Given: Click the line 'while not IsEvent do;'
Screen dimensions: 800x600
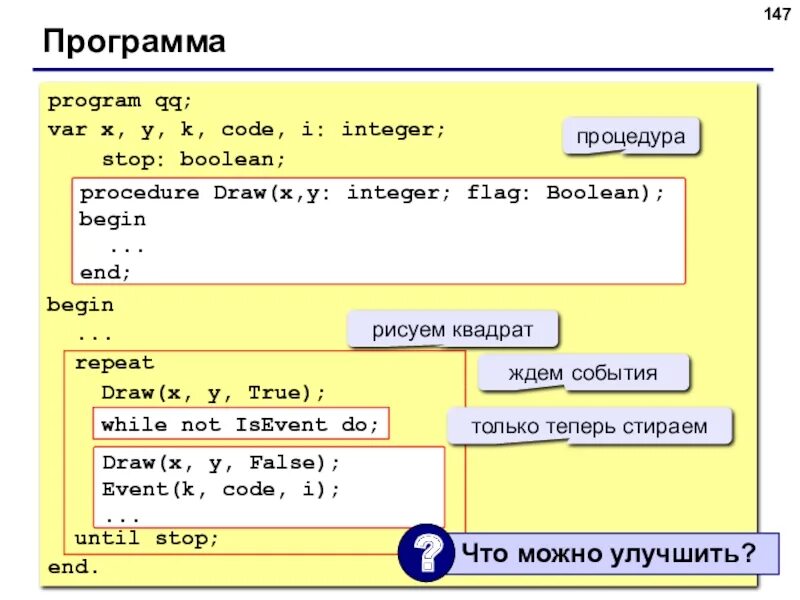Looking at the screenshot, I should (x=240, y=424).
